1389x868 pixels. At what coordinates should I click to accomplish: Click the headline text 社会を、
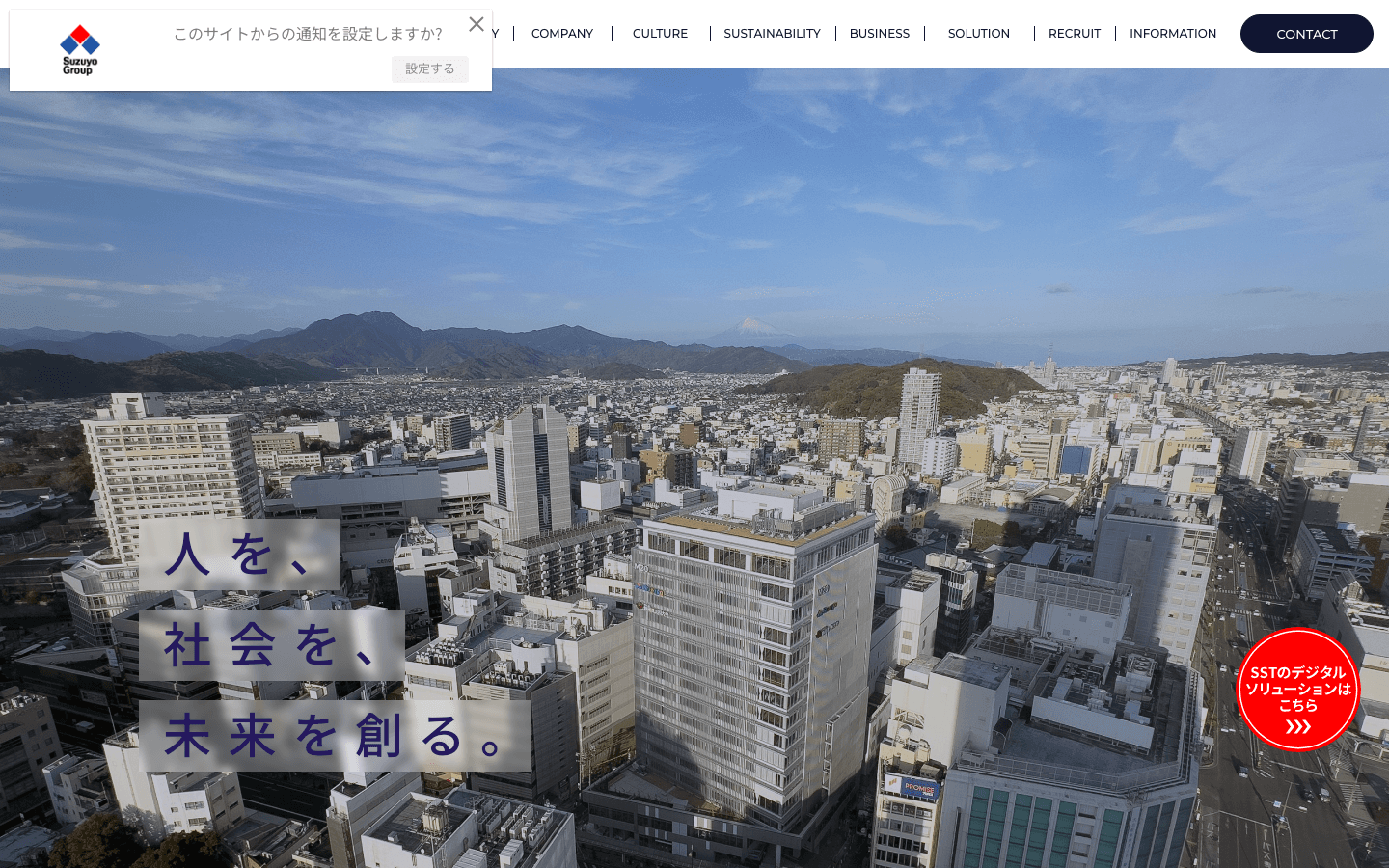click(272, 645)
